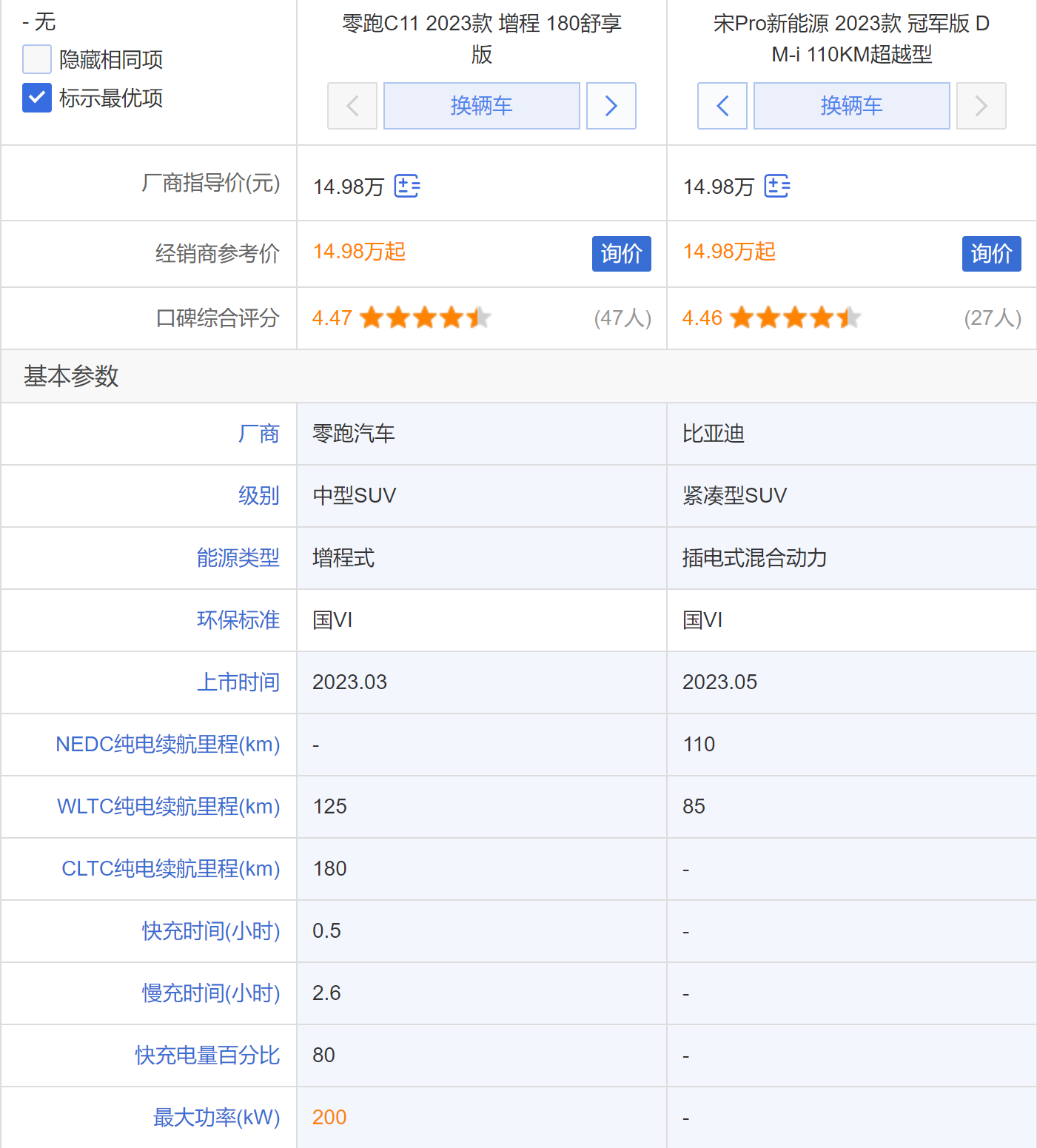This screenshot has height=1148, width=1037.
Task: Click 询价 button for 宋Pro新能源
Action: coord(991,254)
